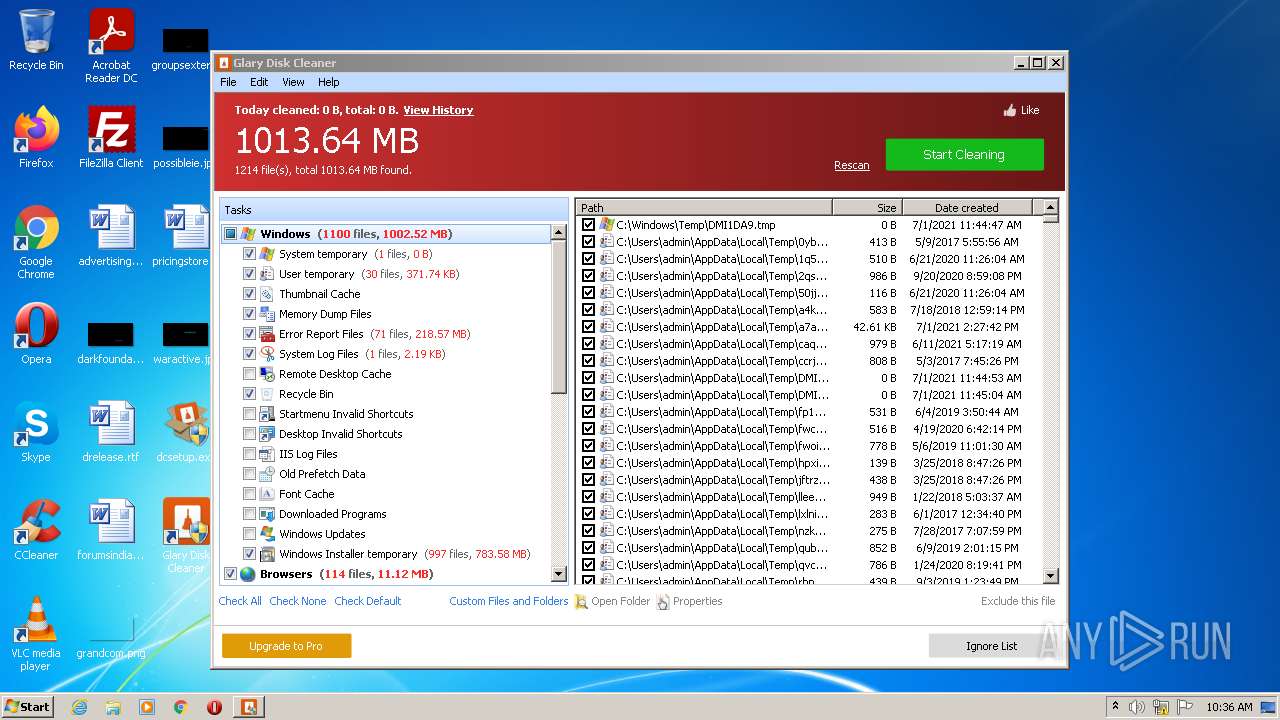Image resolution: width=1280 pixels, height=720 pixels.
Task: Click the Error Report Files icon
Action: [267, 334]
